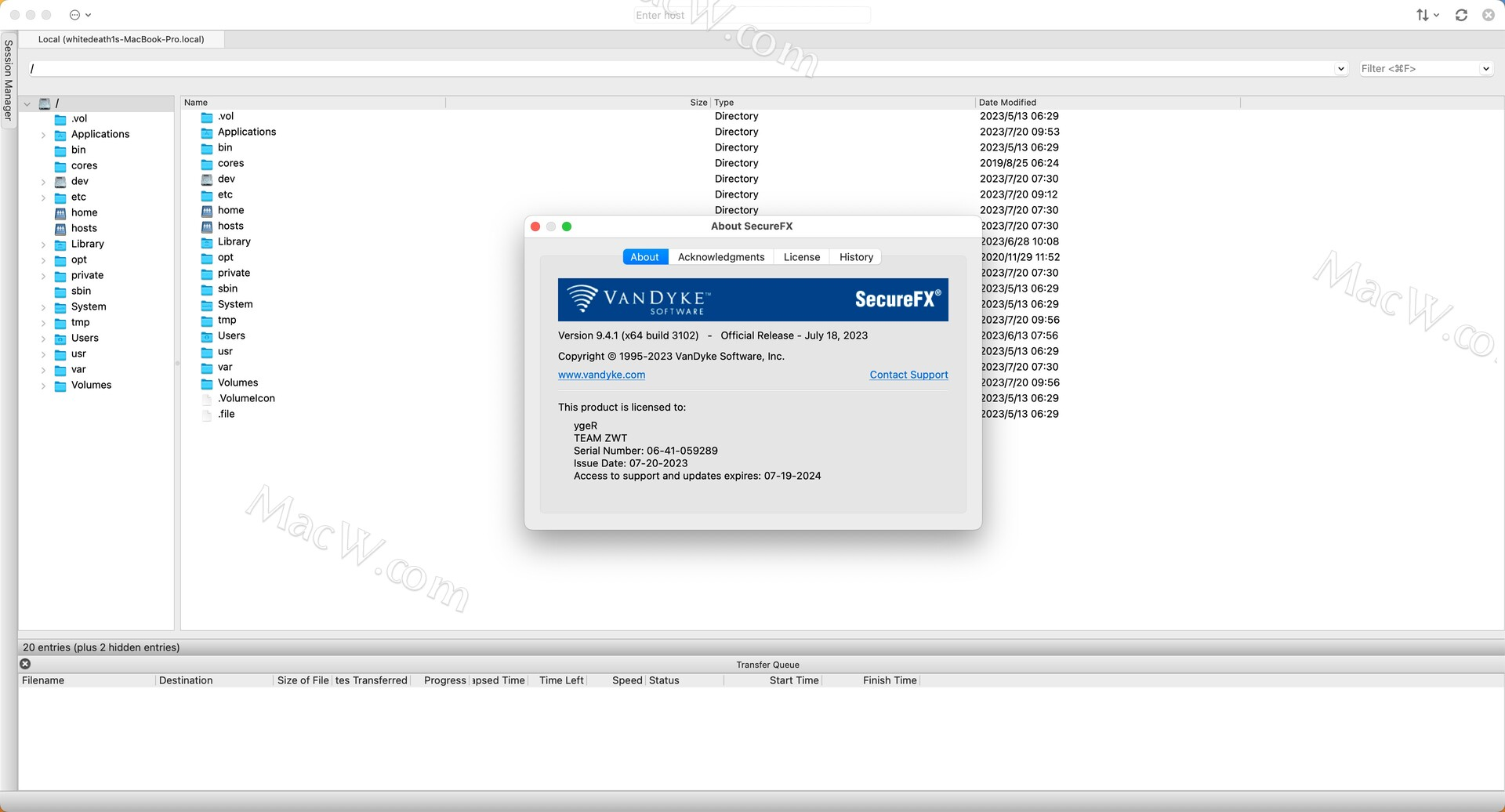Viewport: 1505px width, 812px height.
Task: Click the .vol folder icon in left tree
Action: [x=60, y=119]
